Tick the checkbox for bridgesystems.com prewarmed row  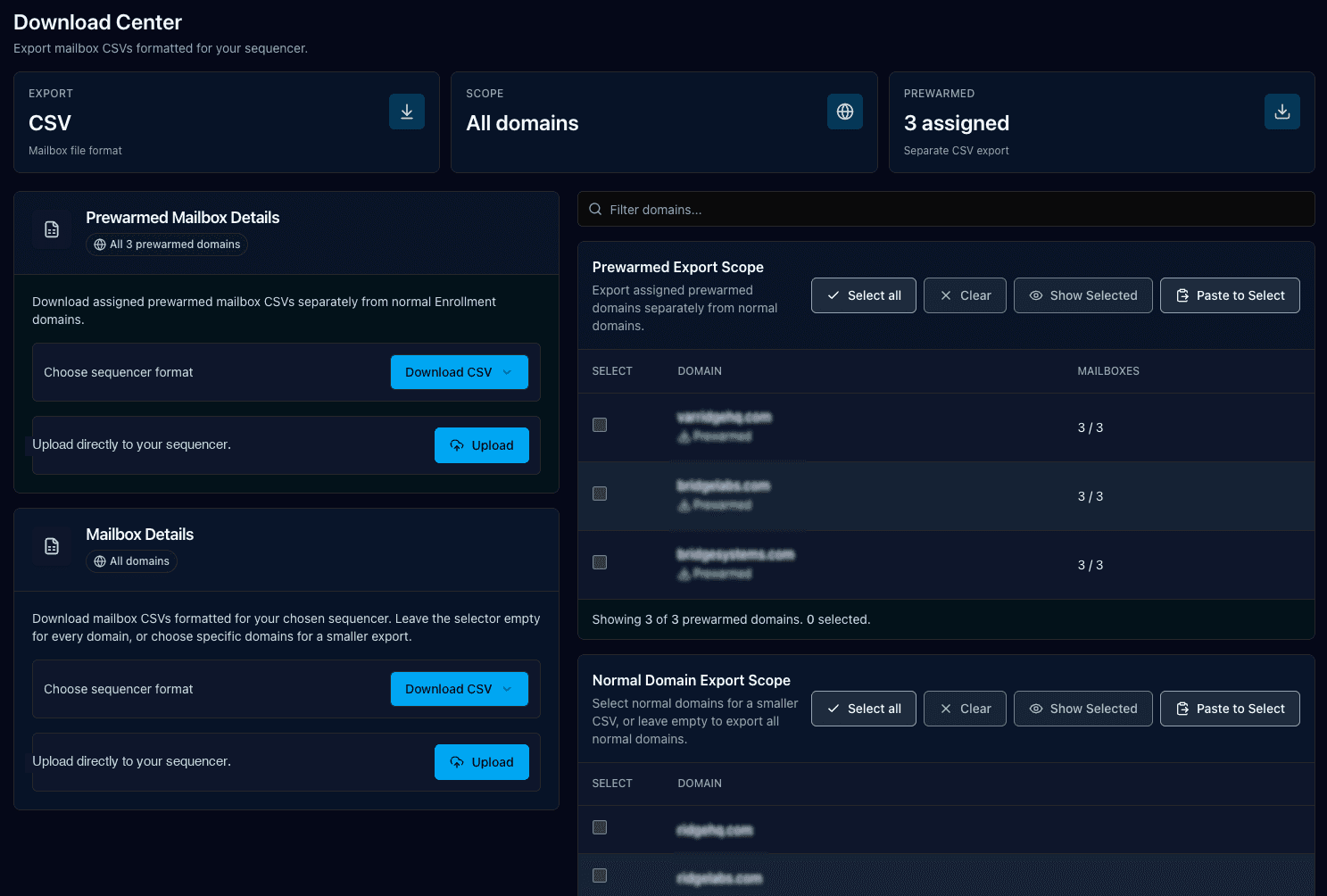(600, 562)
